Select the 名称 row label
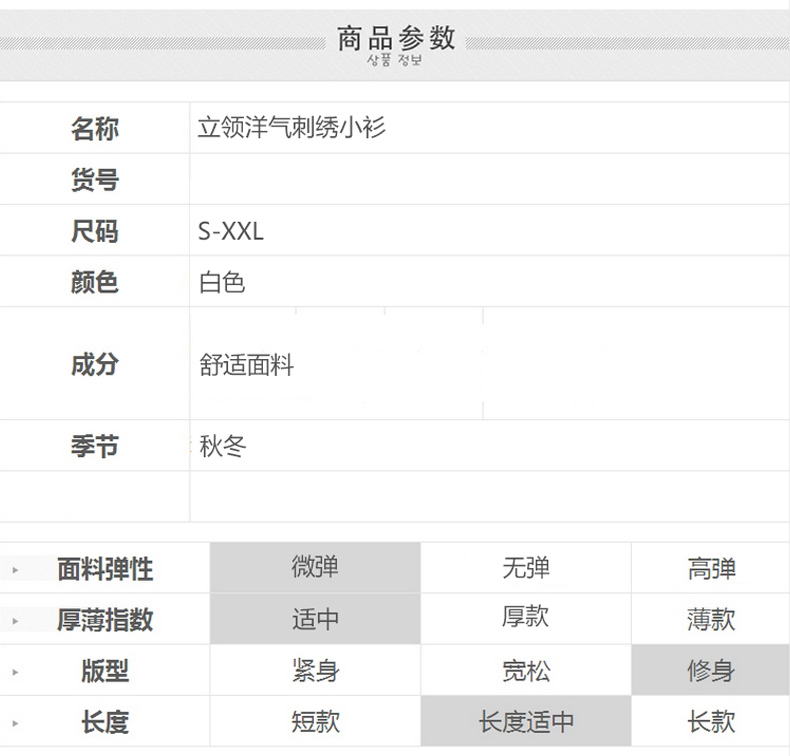The width and height of the screenshot is (790, 756). 95,128
